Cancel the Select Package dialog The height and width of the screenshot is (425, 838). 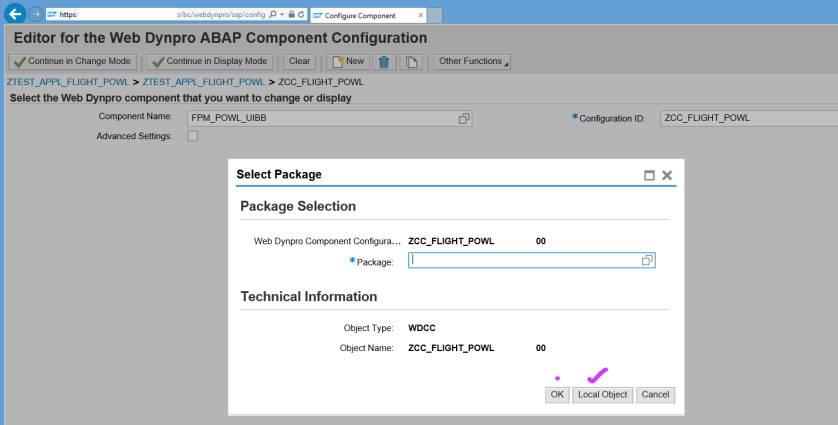pos(655,395)
